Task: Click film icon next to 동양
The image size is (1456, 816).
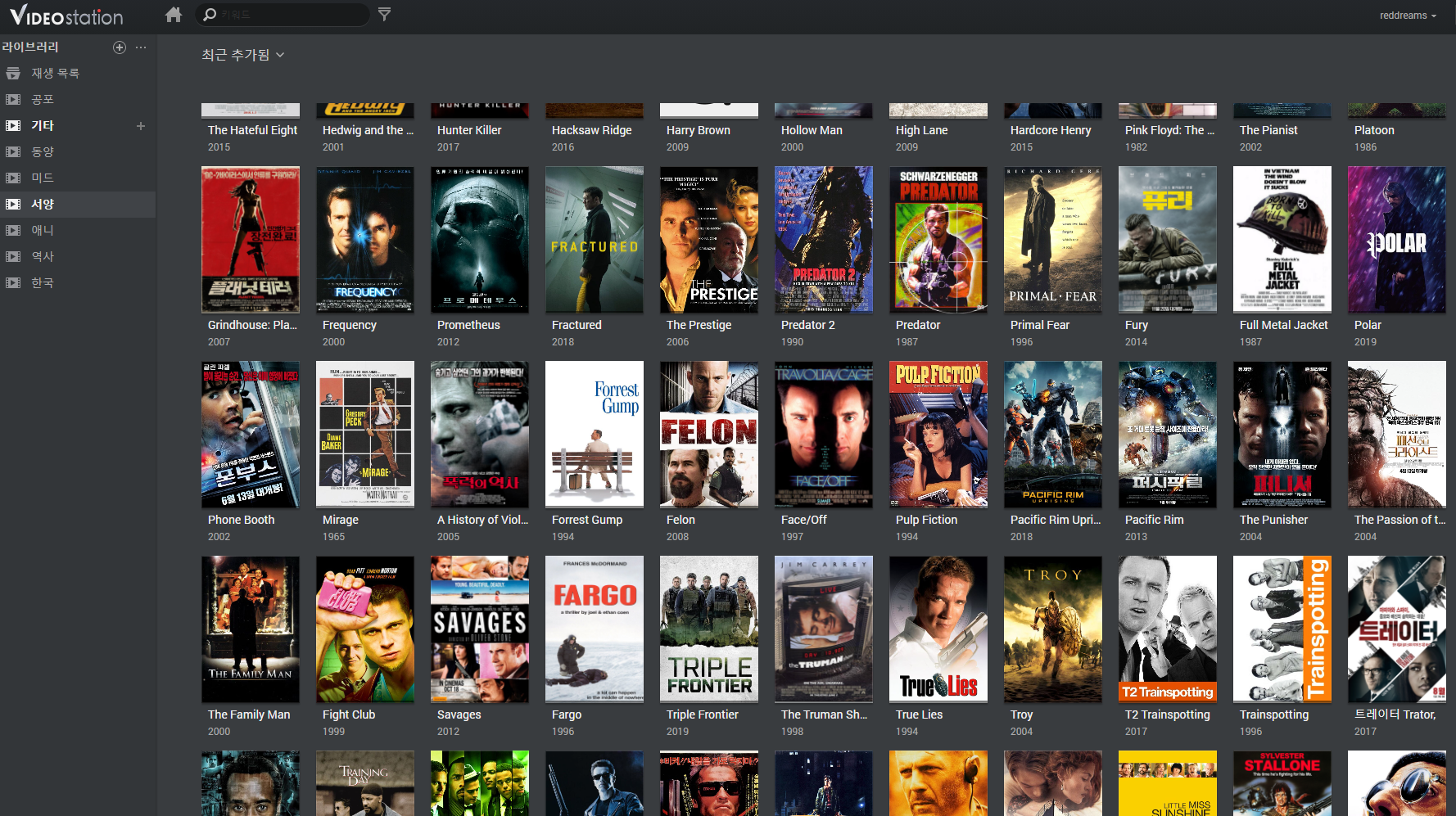Action: 13,152
